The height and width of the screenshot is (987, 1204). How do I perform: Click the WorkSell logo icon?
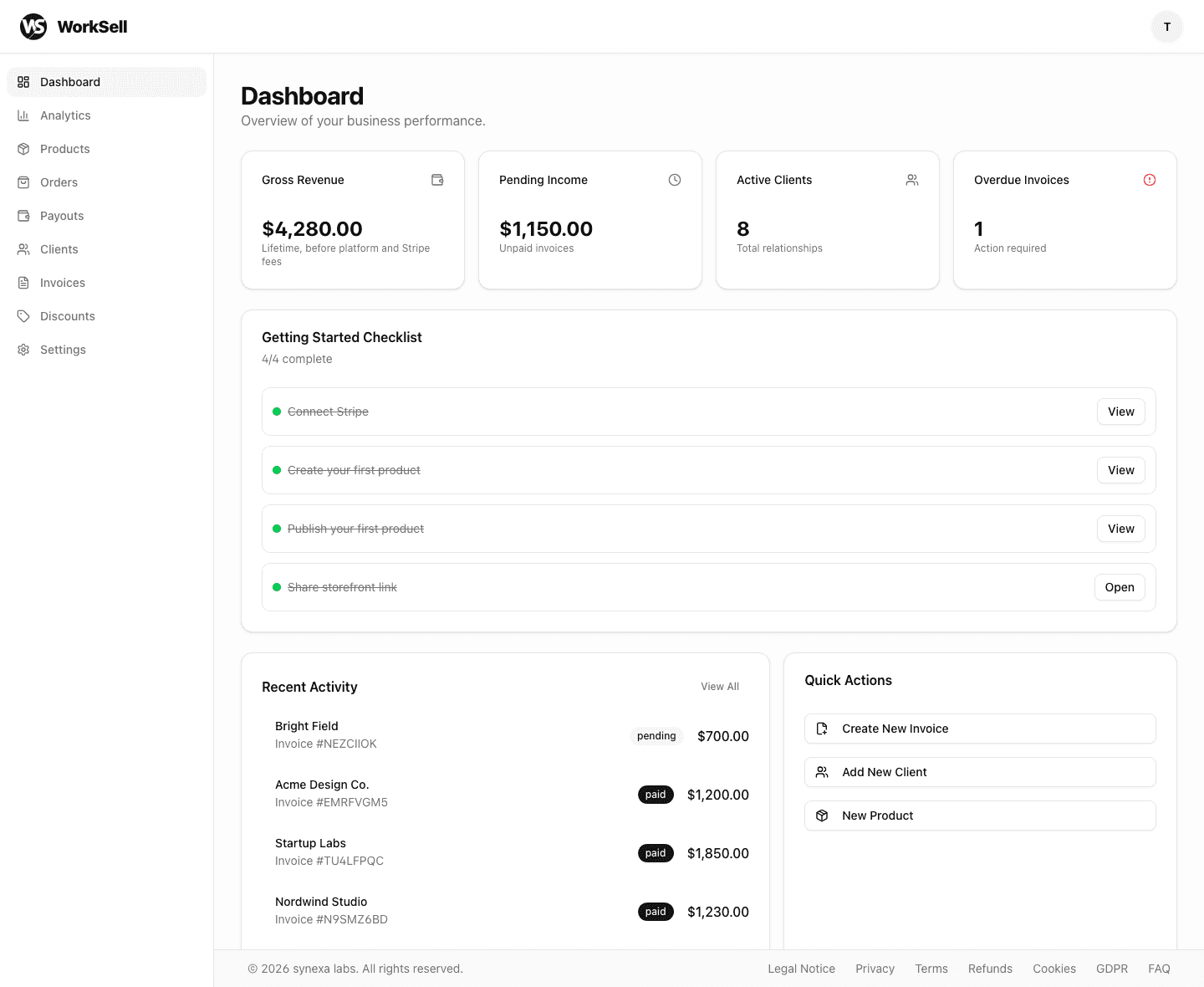(x=33, y=27)
